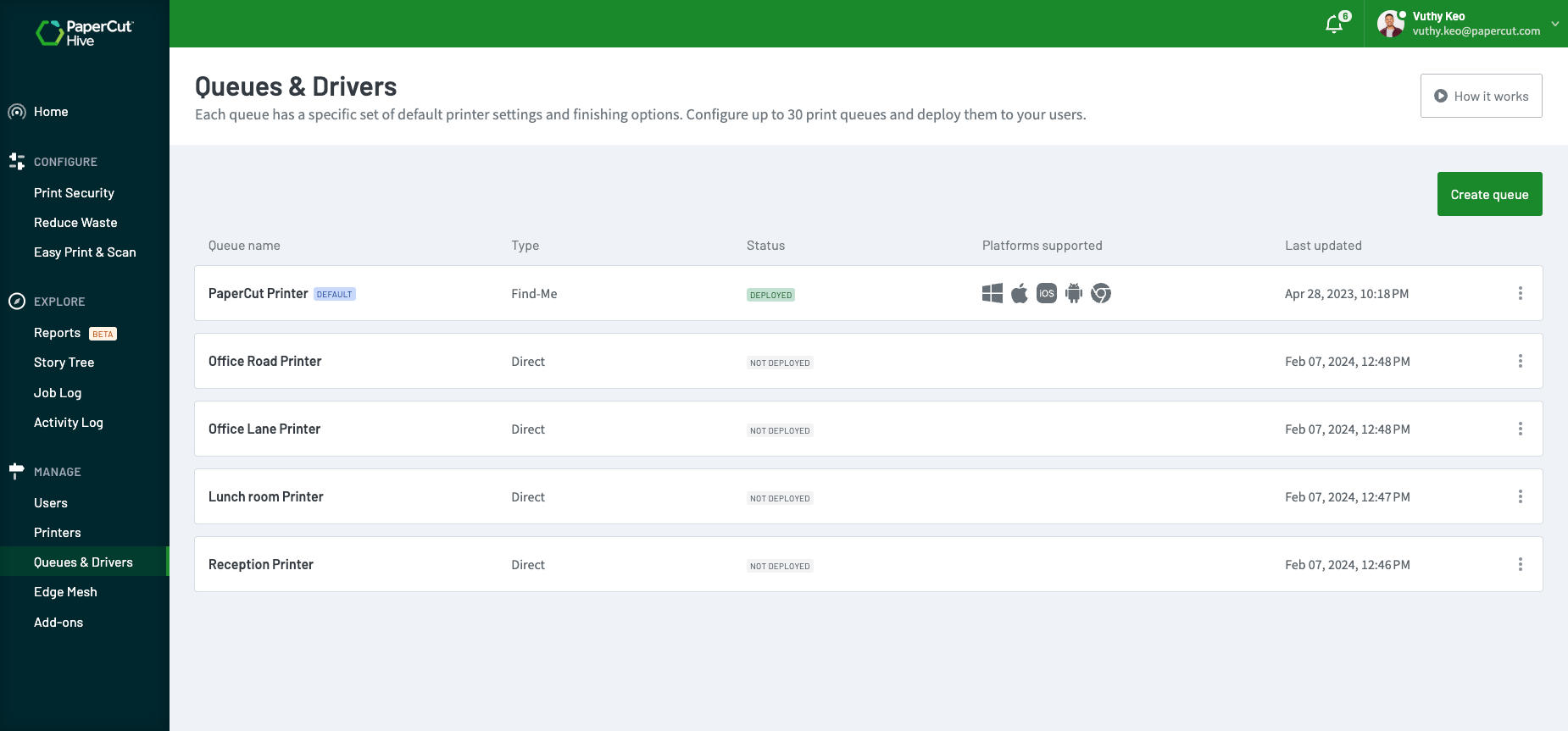Open the Reception Printer queue
The height and width of the screenshot is (731, 1568).
point(261,564)
